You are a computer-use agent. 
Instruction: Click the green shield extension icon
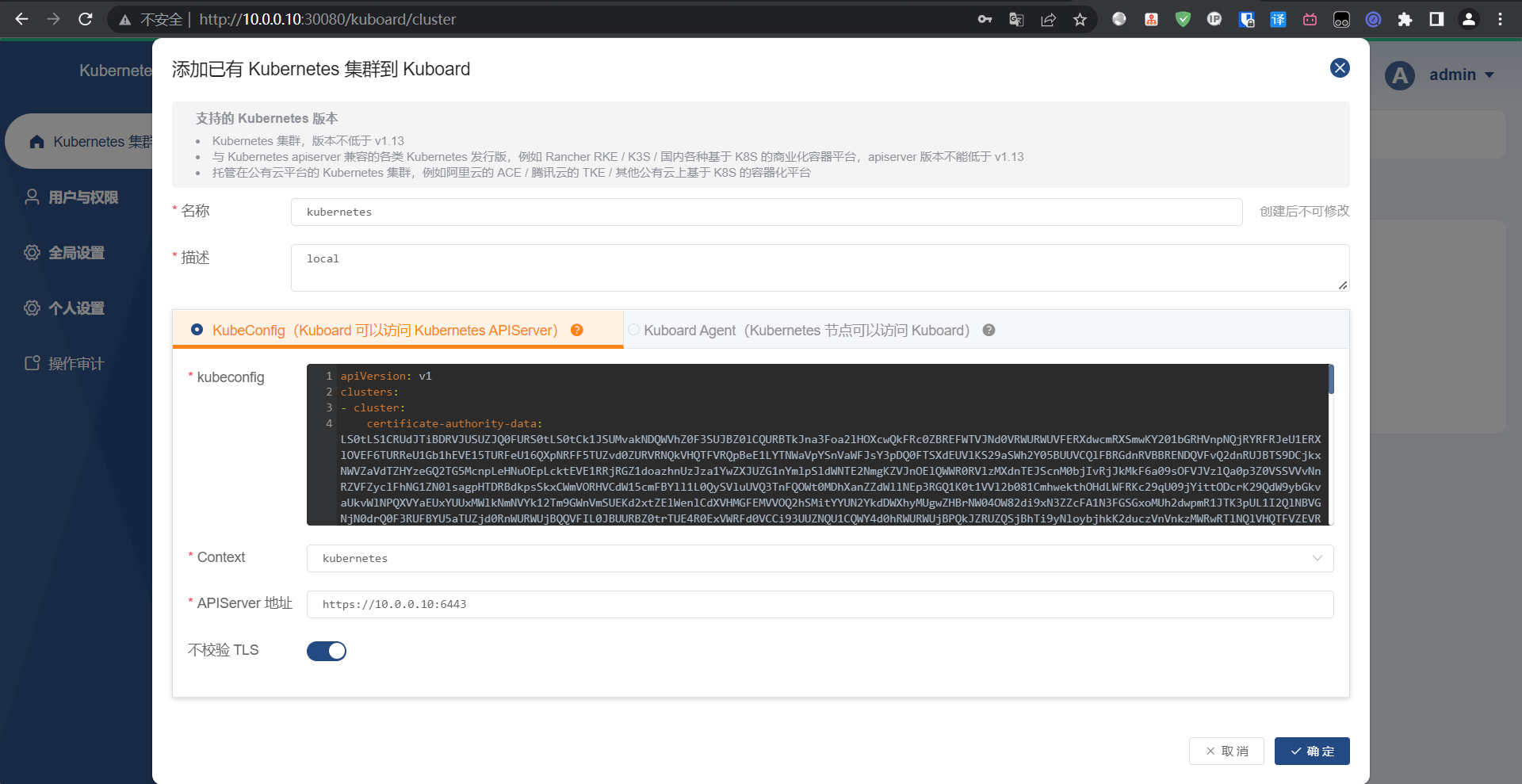tap(1183, 19)
